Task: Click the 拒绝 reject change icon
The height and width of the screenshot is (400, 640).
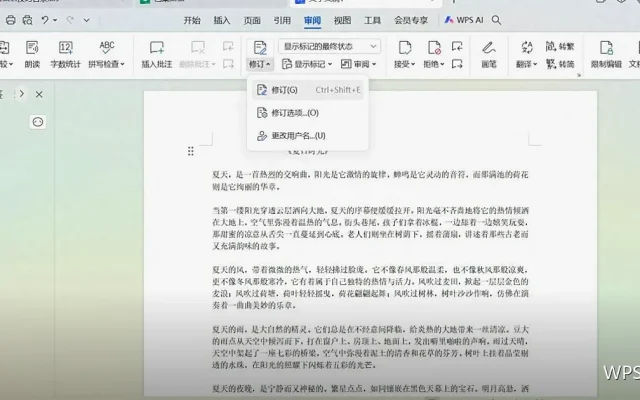Action: [434, 47]
